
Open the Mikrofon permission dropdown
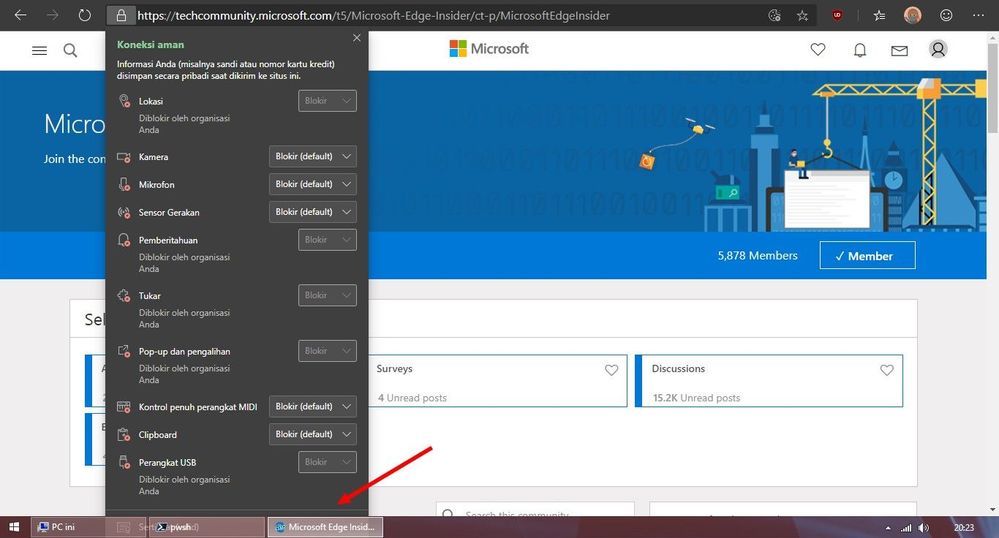click(x=313, y=184)
